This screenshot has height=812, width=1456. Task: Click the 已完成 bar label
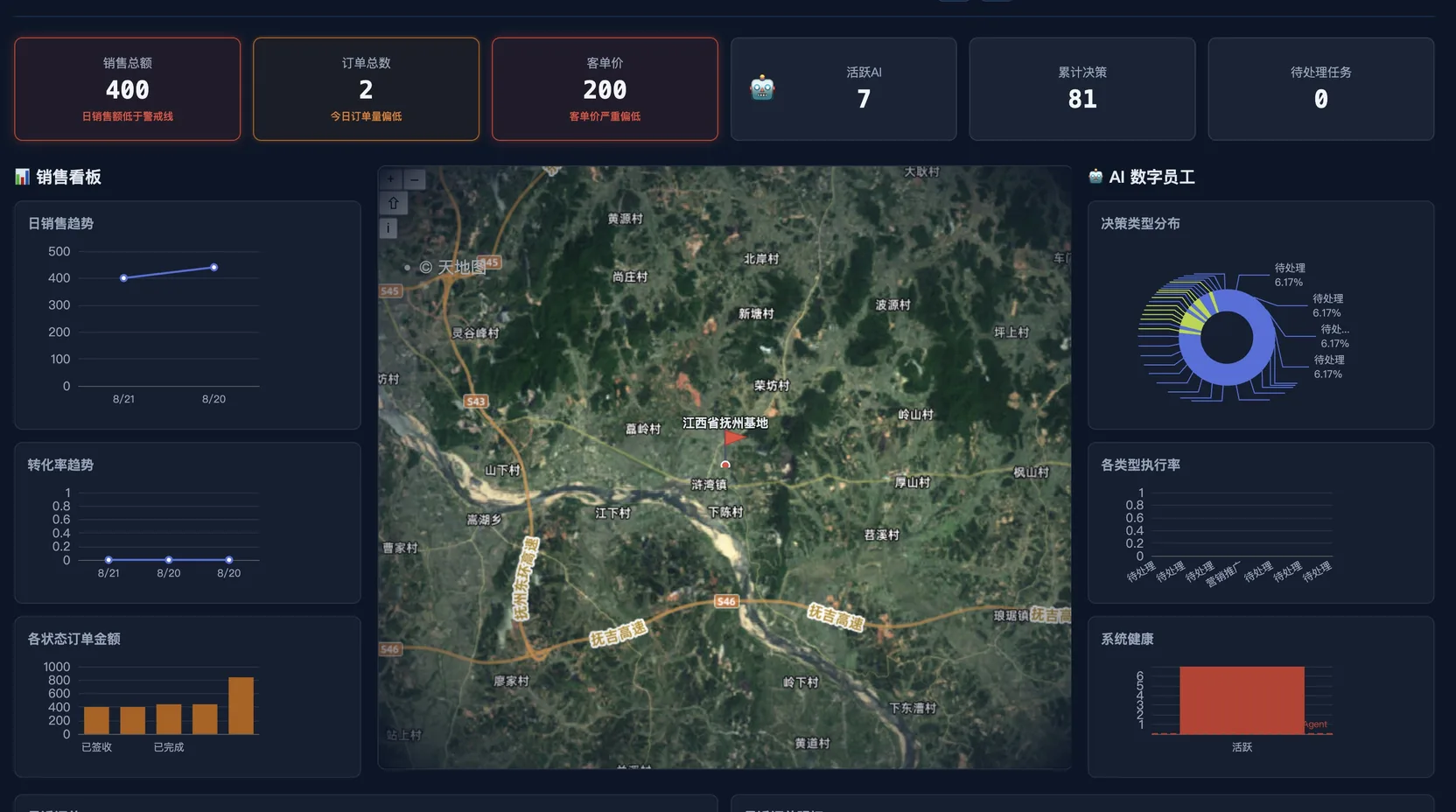coord(169,747)
